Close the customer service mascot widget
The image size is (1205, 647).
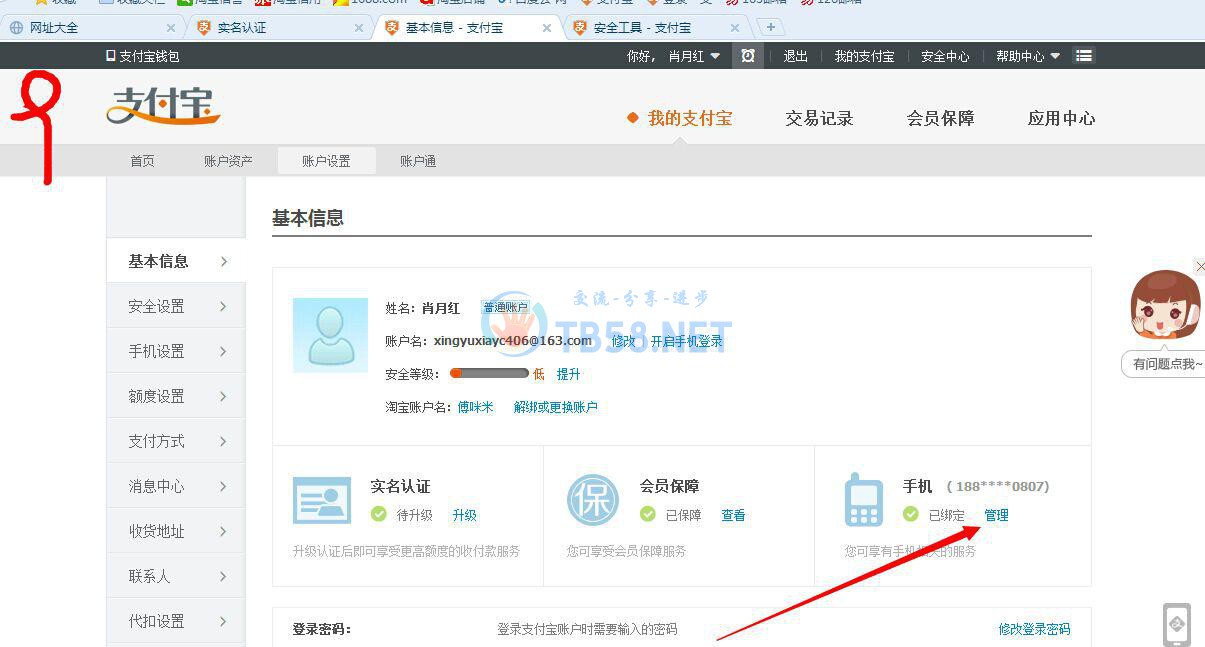click(x=1200, y=266)
